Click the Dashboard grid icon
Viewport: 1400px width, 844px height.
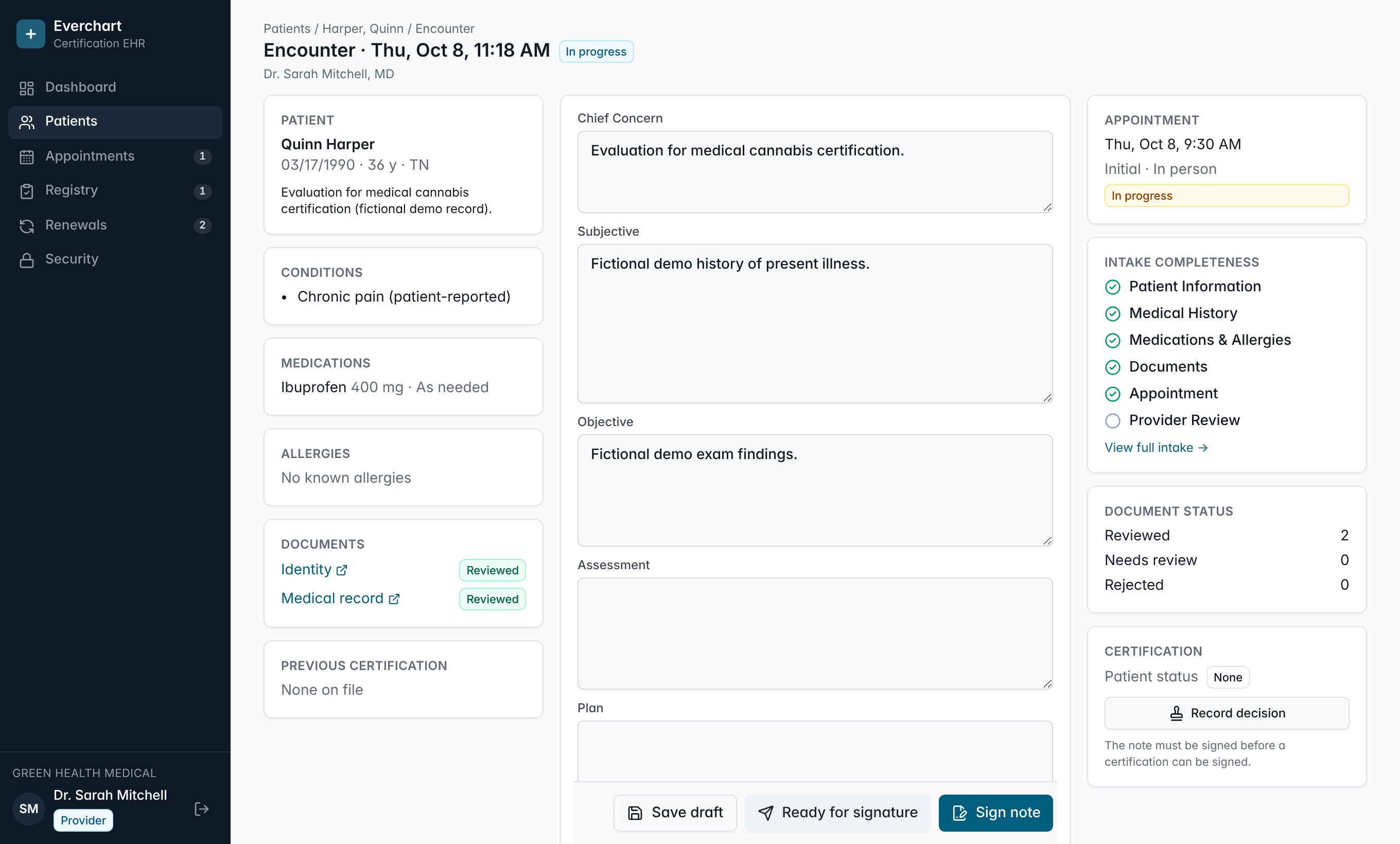click(27, 88)
